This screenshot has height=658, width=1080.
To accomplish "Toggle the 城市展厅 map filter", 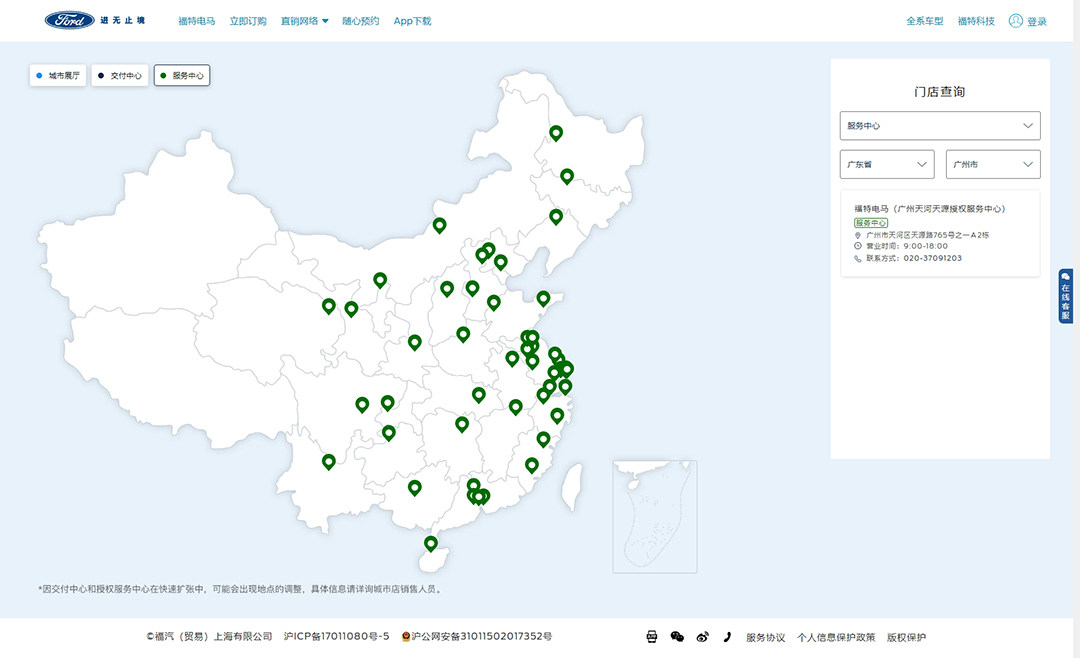I will click(57, 75).
